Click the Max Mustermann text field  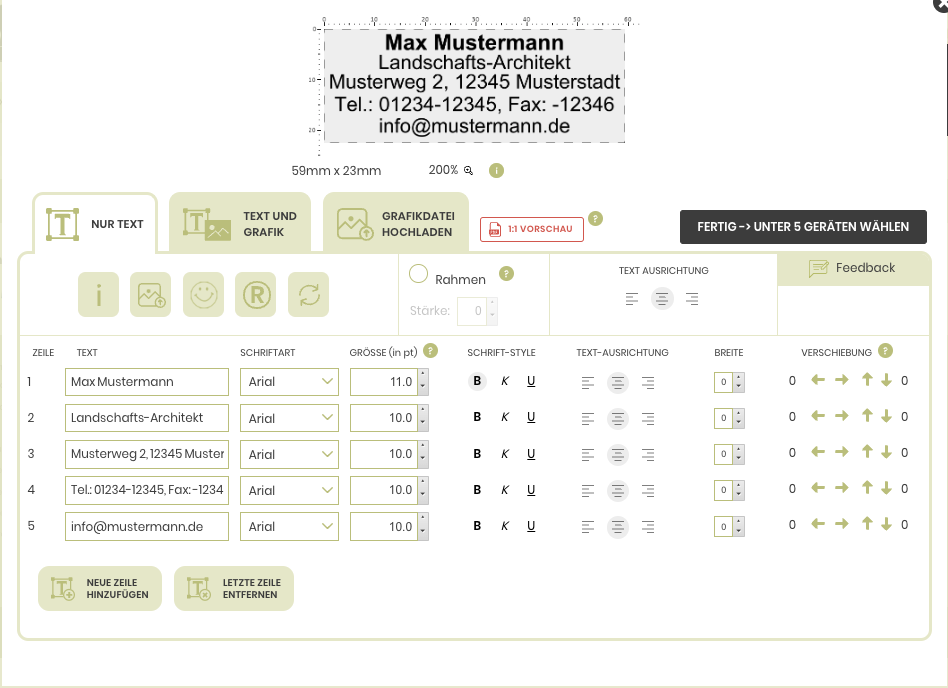(147, 382)
